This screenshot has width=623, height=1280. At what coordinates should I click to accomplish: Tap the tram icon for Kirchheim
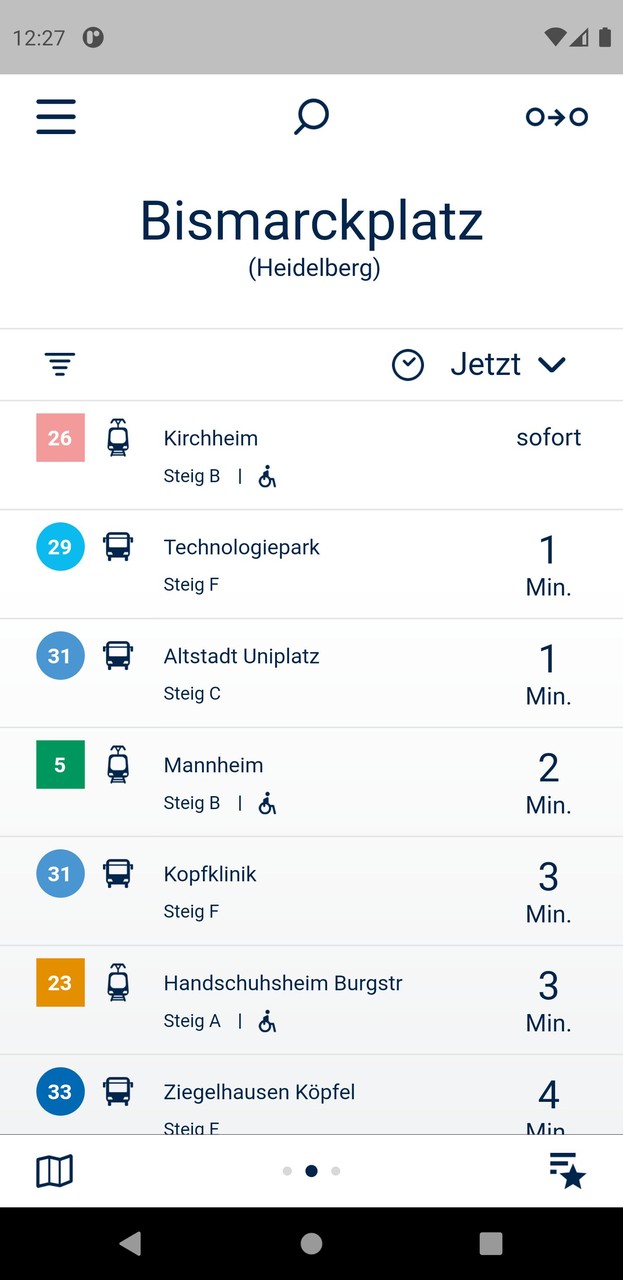pos(118,438)
